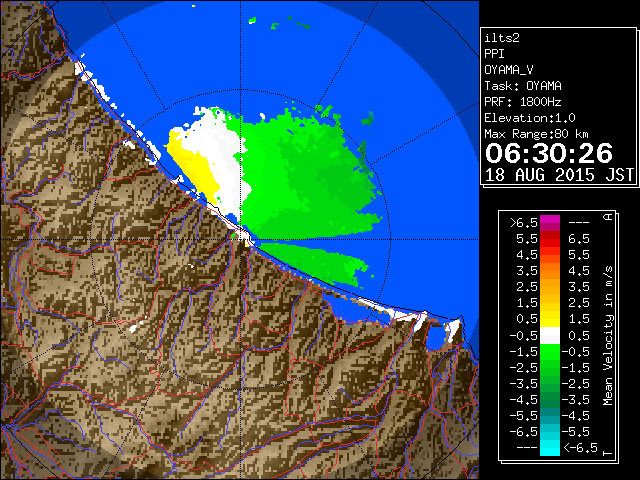640x480 pixels.
Task: Click the 'A' marker at legend top
Action: [x=608, y=217]
